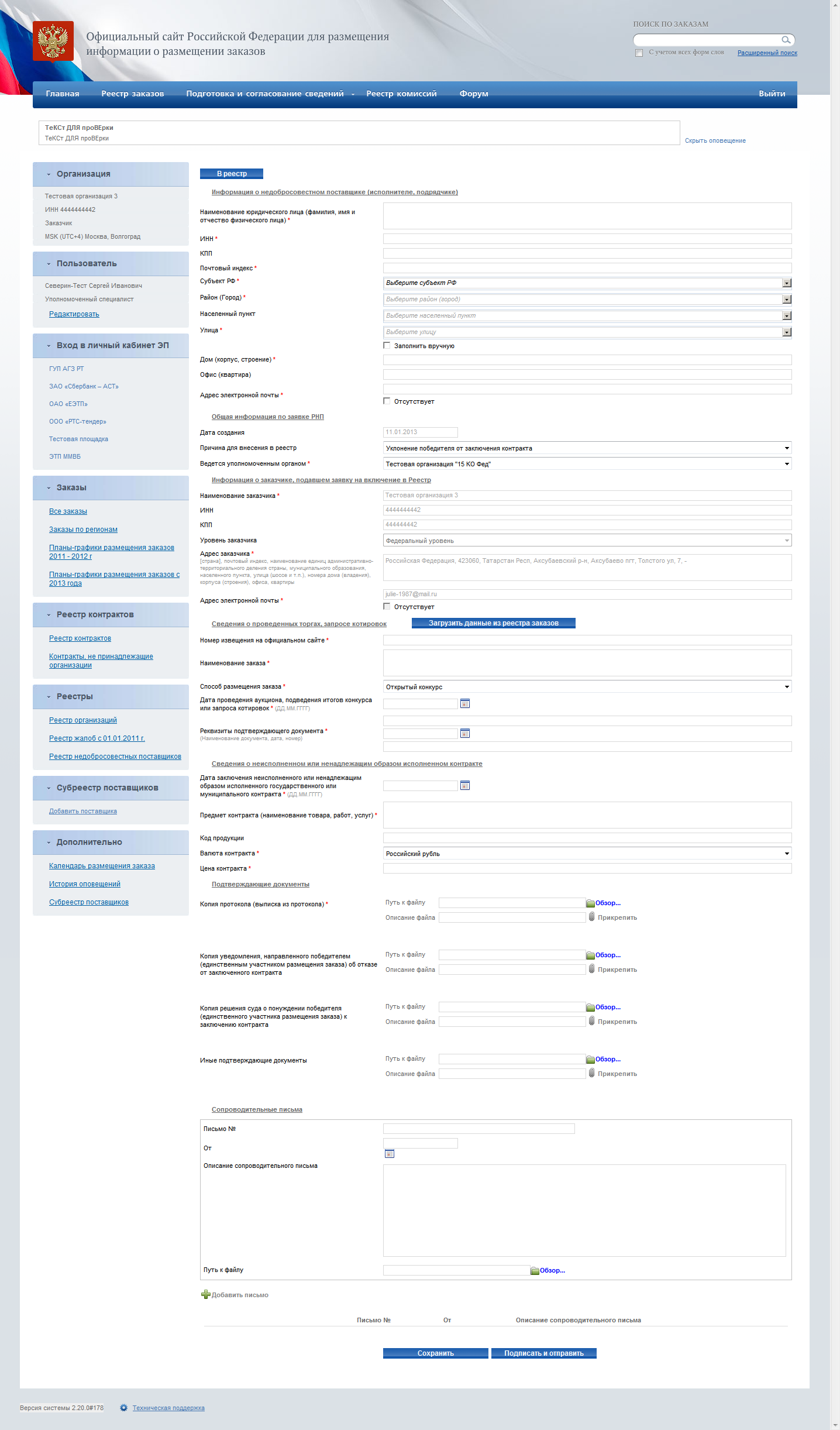Click the order search input field

tap(707, 40)
